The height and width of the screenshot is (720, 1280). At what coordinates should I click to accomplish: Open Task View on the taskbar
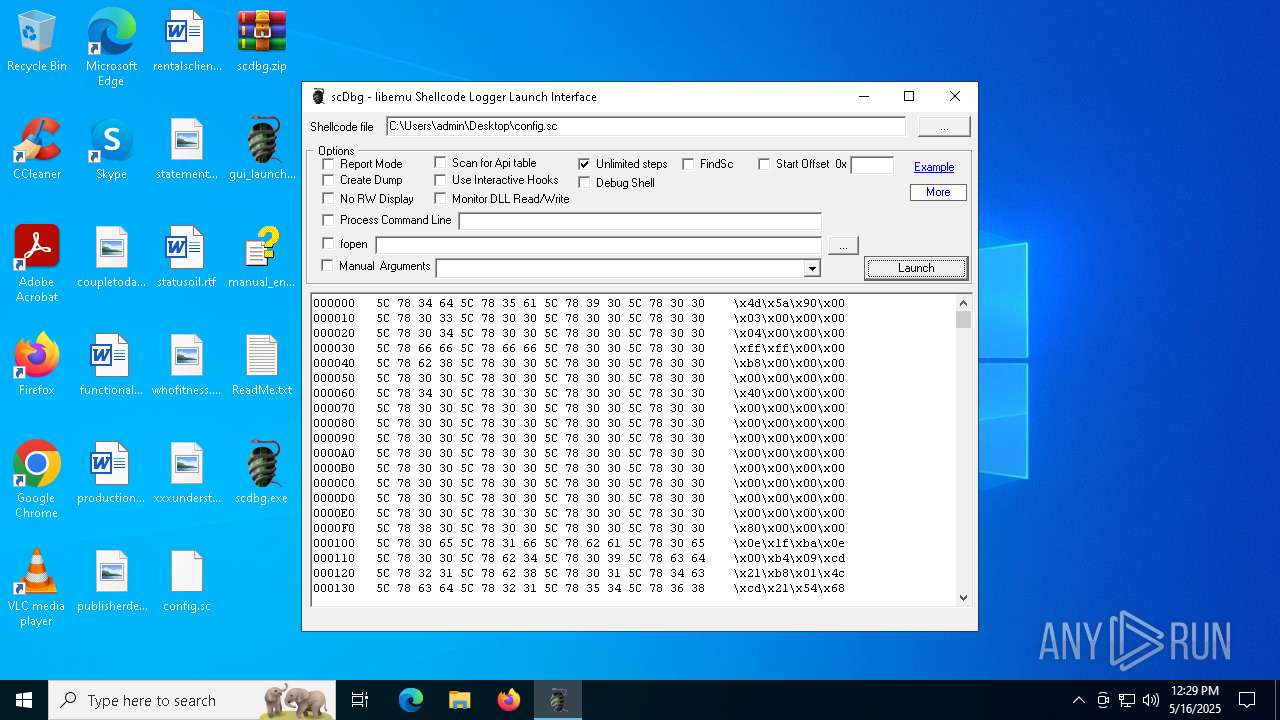coord(360,700)
